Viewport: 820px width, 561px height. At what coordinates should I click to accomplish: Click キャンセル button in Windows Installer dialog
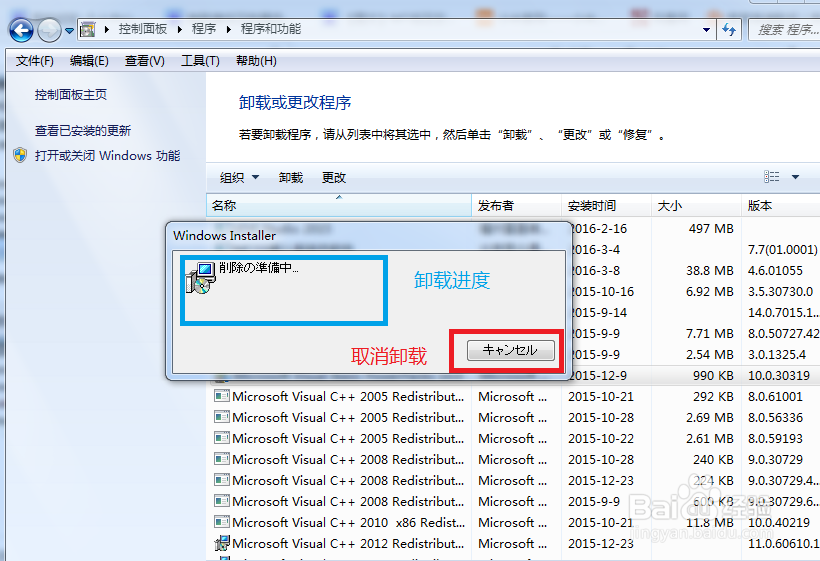point(510,350)
